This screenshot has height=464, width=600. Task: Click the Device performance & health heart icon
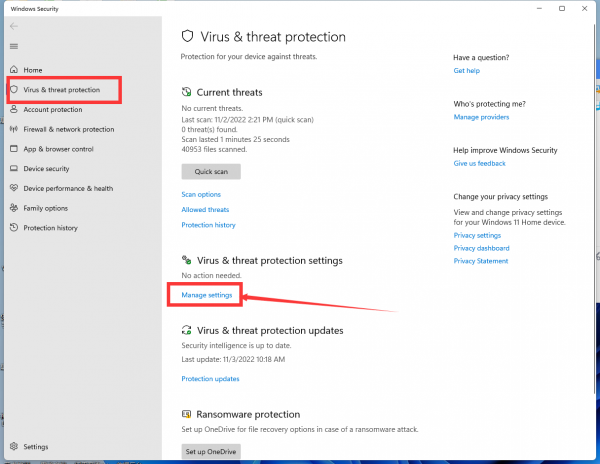14,188
